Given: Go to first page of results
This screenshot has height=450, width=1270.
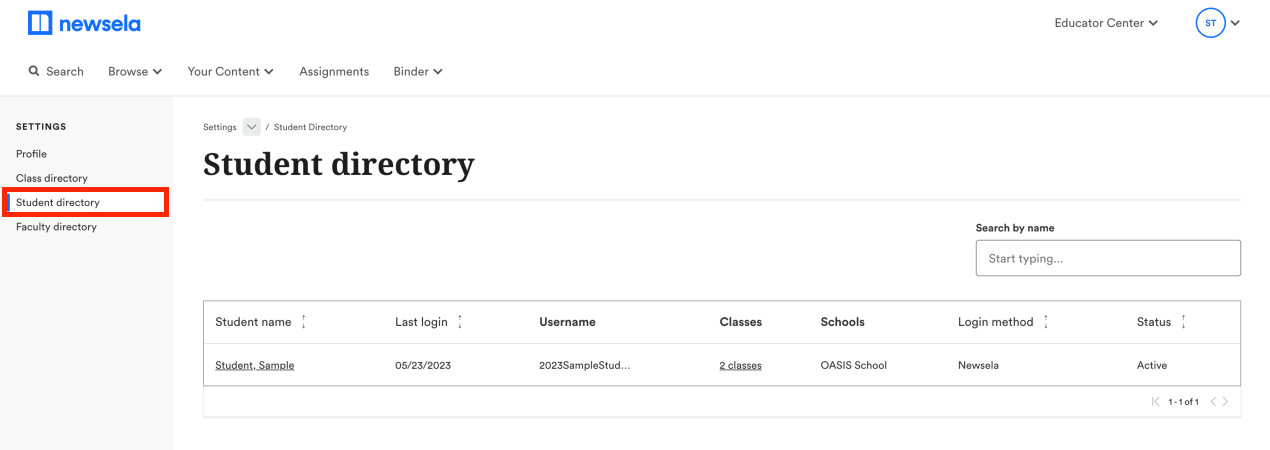Looking at the screenshot, I should point(1156,402).
